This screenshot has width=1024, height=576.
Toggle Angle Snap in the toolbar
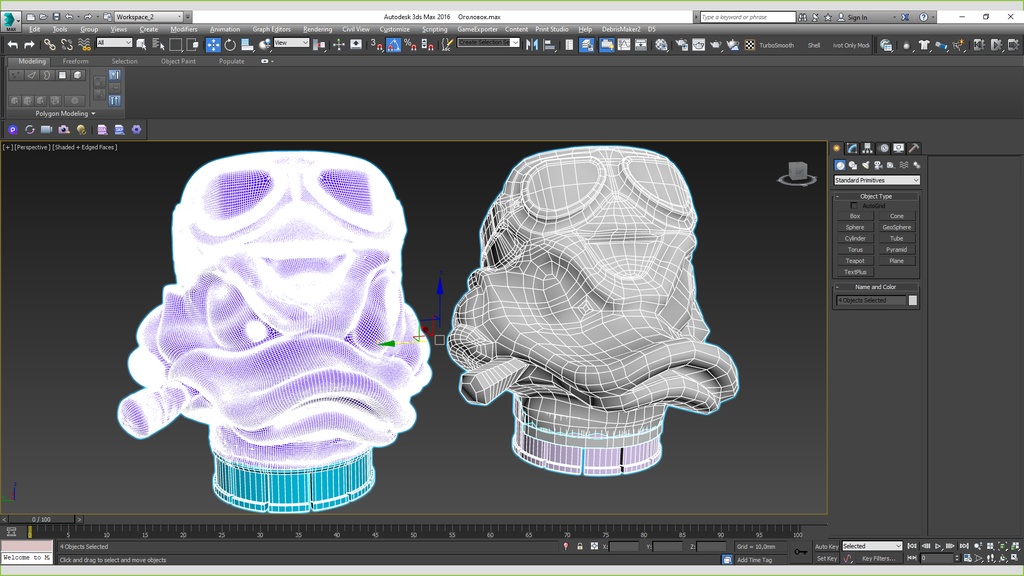click(x=394, y=45)
